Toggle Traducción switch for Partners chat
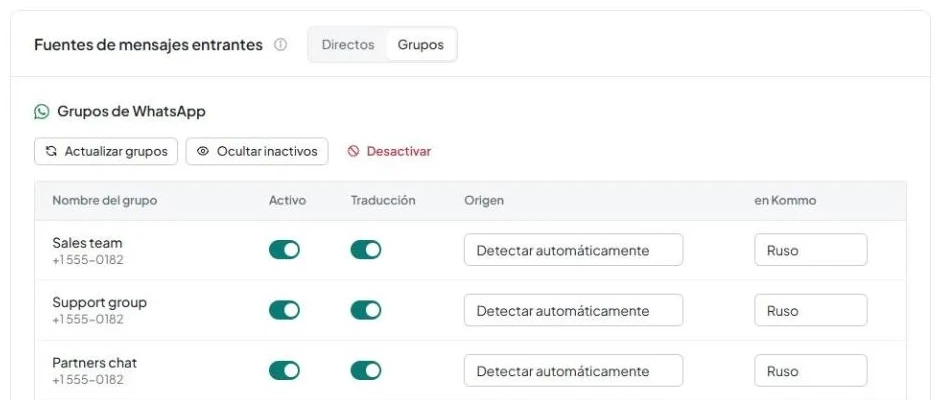This screenshot has width=941, height=400. [365, 371]
